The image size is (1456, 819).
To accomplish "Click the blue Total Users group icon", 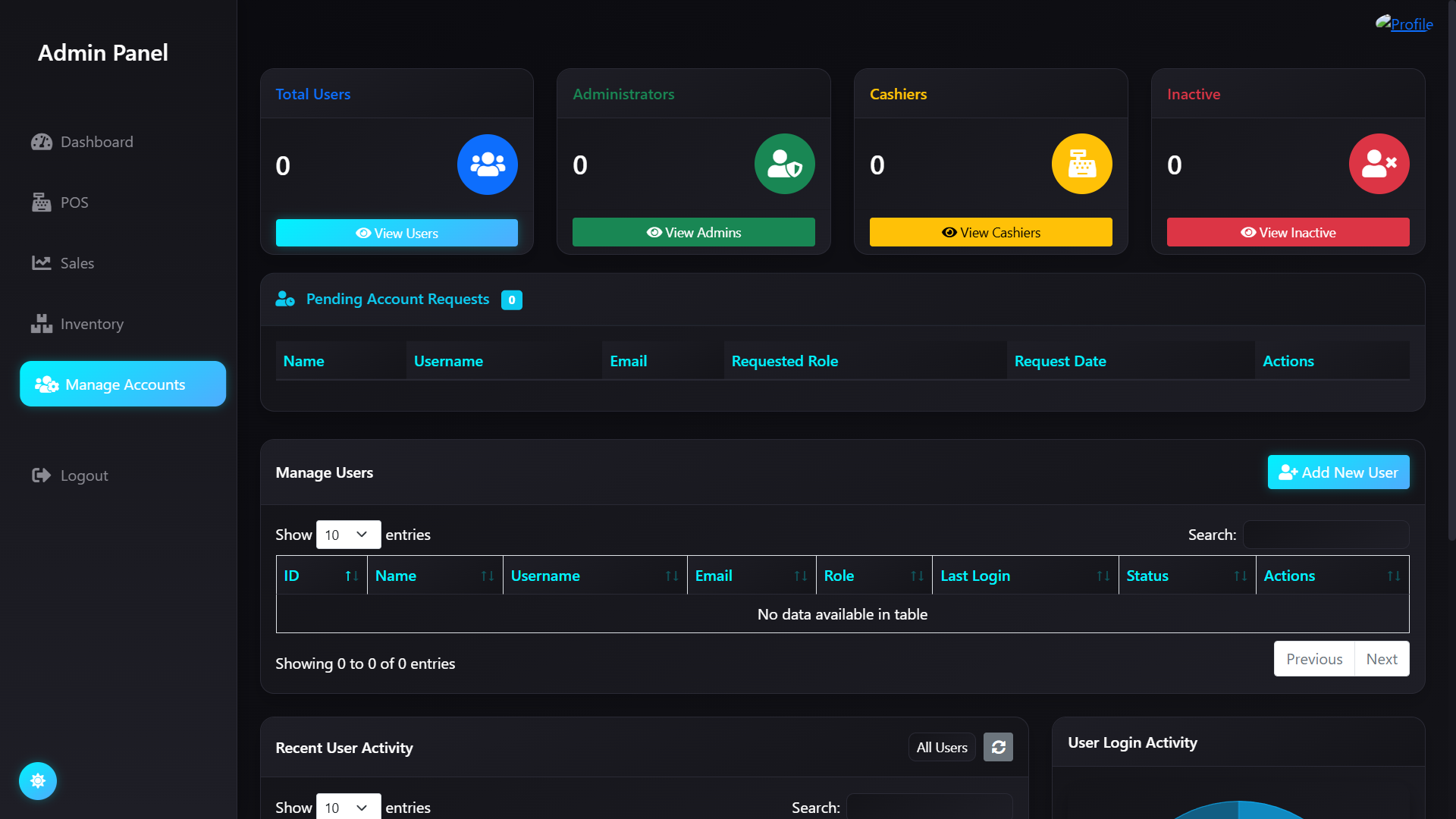I will 487,165.
